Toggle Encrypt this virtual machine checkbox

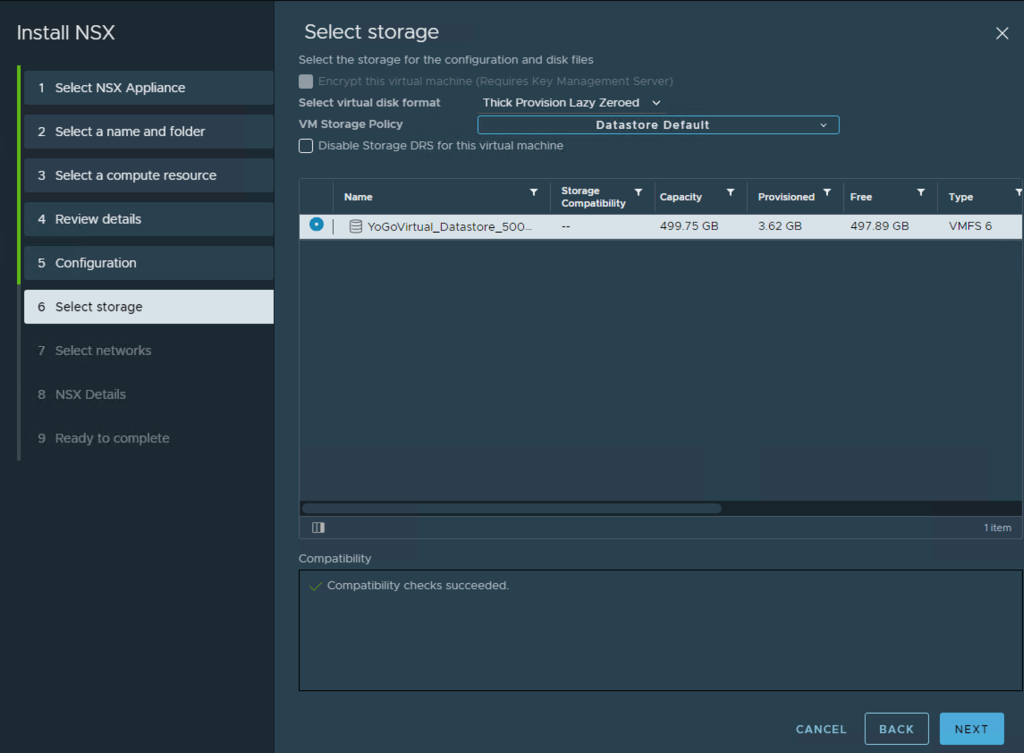[306, 81]
